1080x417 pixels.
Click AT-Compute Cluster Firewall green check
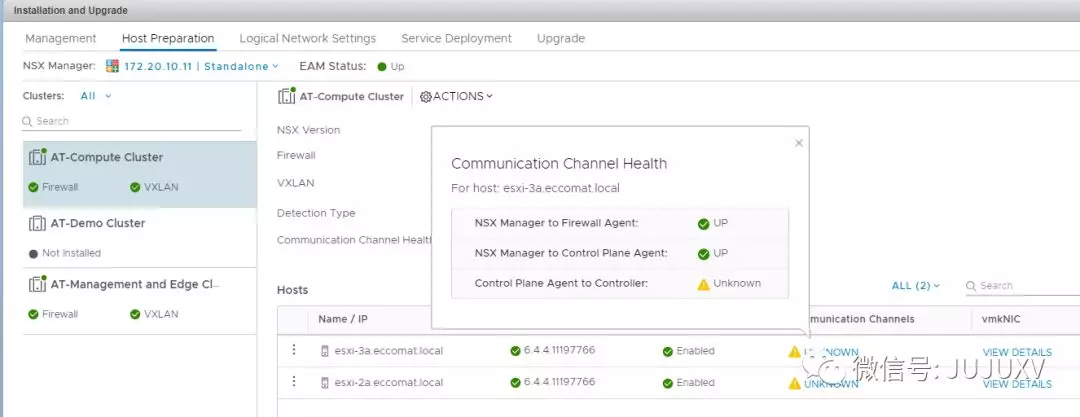pyautogui.click(x=33, y=187)
